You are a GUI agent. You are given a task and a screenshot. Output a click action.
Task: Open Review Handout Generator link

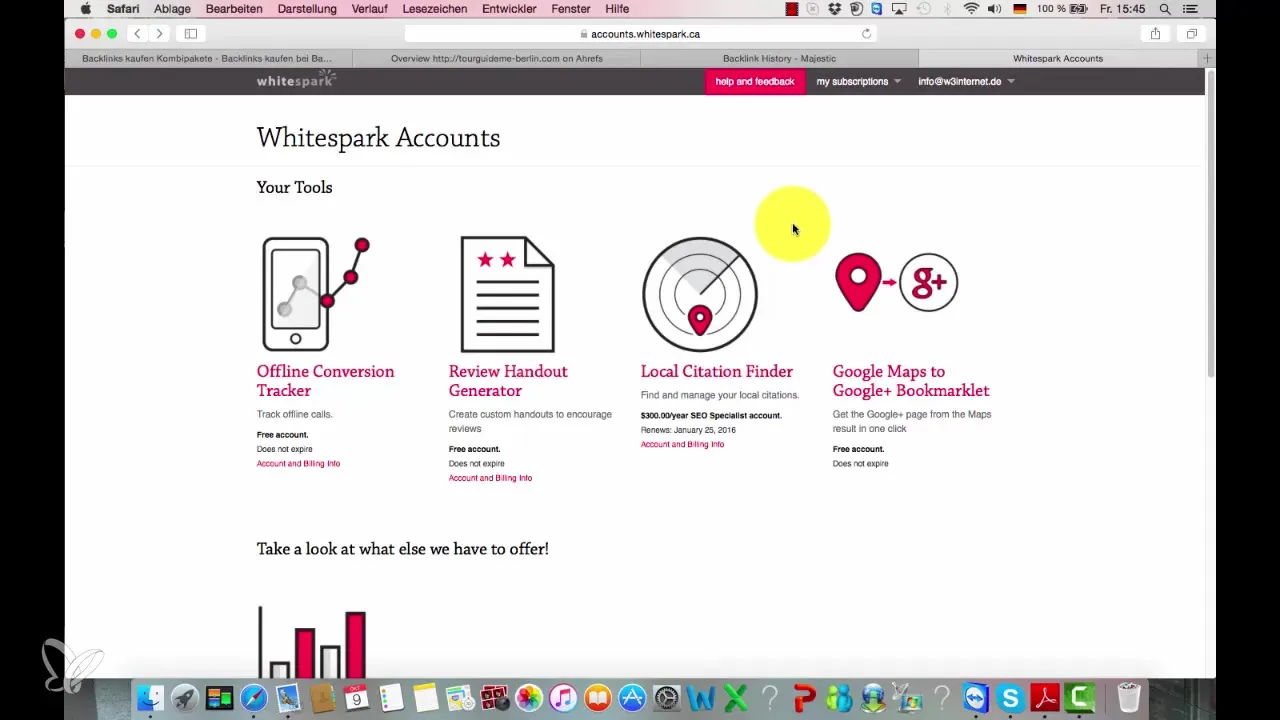(x=508, y=381)
